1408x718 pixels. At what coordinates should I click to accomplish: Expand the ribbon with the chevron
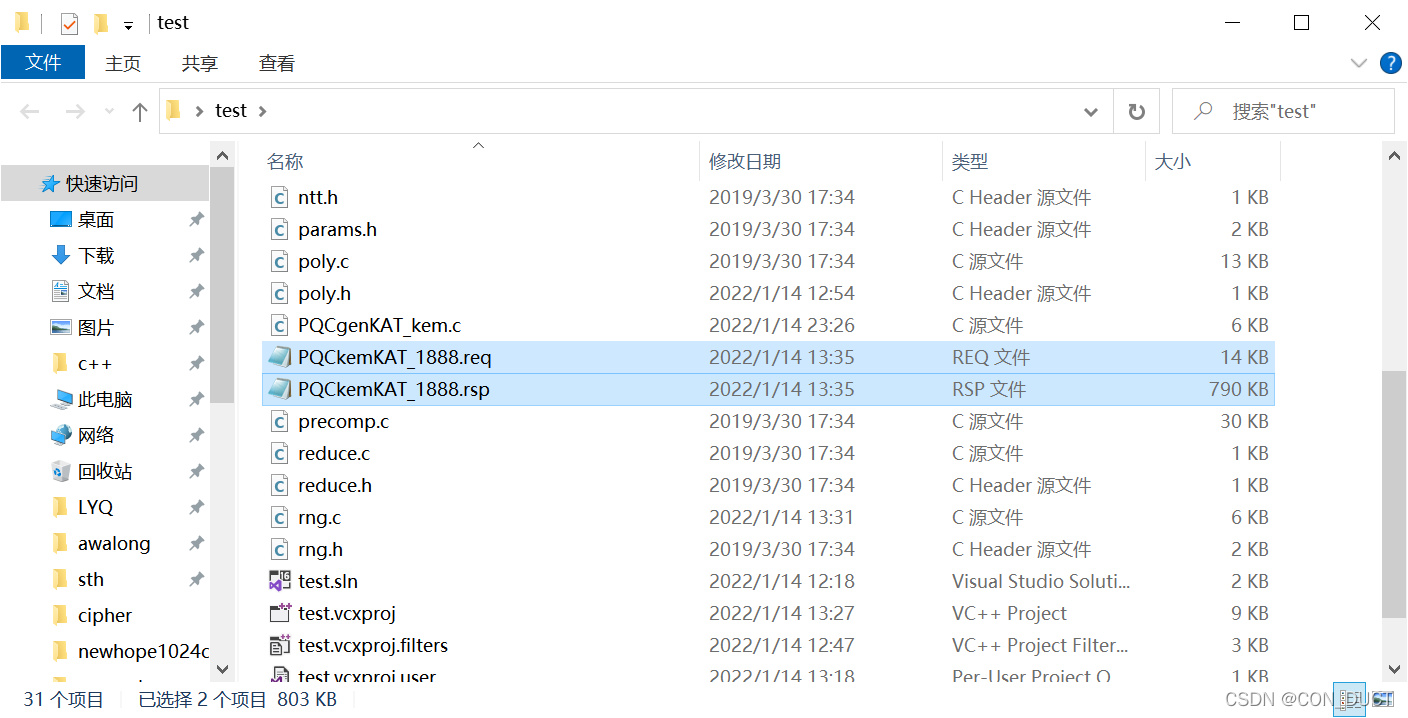point(1358,63)
